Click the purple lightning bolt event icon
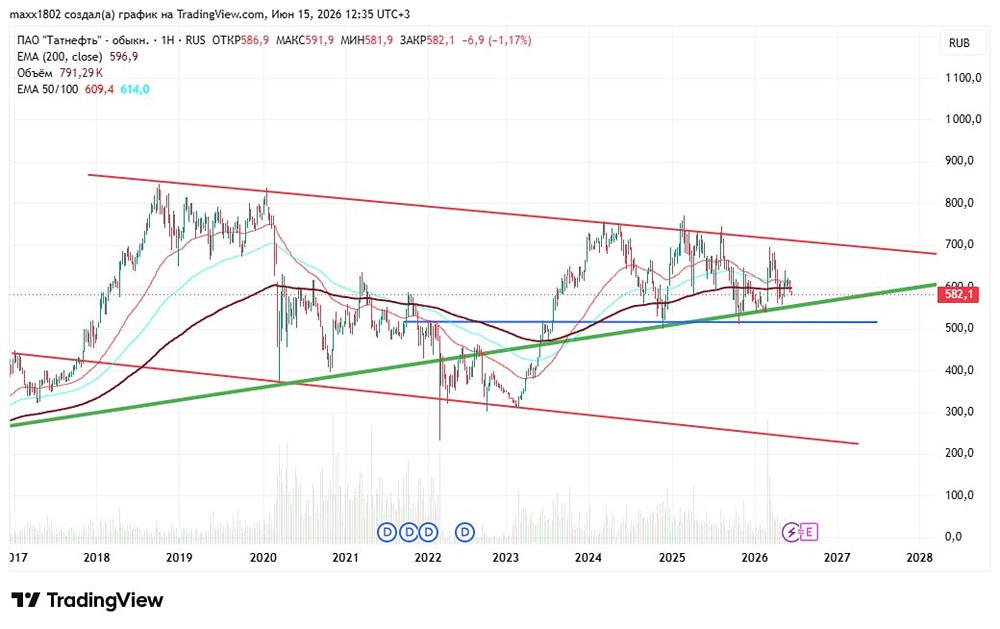The width and height of the screenshot is (1000, 629). pyautogui.click(x=791, y=531)
